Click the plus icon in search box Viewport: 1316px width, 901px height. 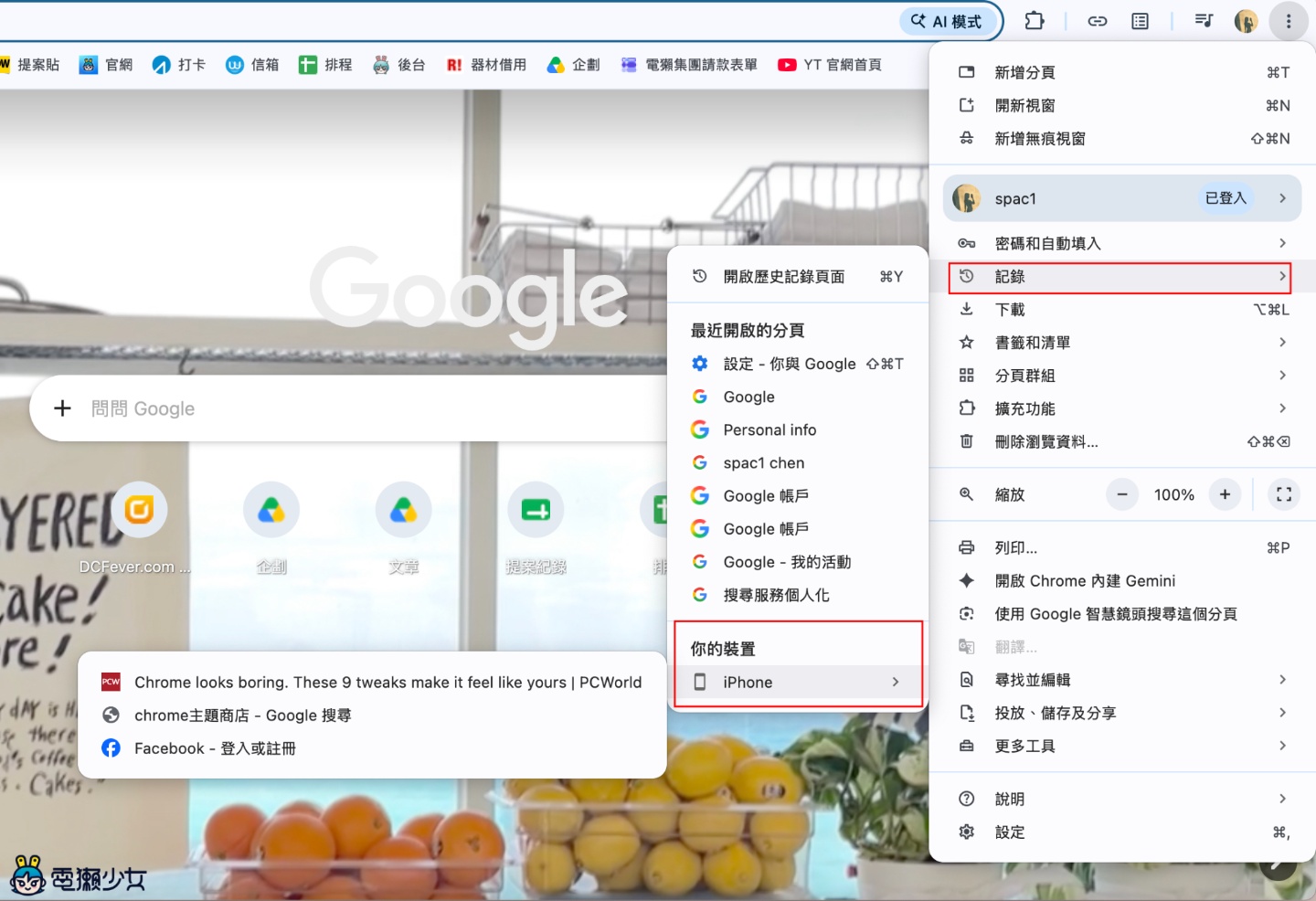(62, 408)
